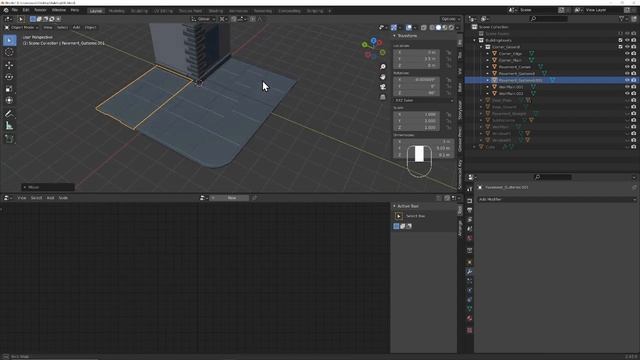
Task: Select the Rotate tool
Action: [x=9, y=77]
